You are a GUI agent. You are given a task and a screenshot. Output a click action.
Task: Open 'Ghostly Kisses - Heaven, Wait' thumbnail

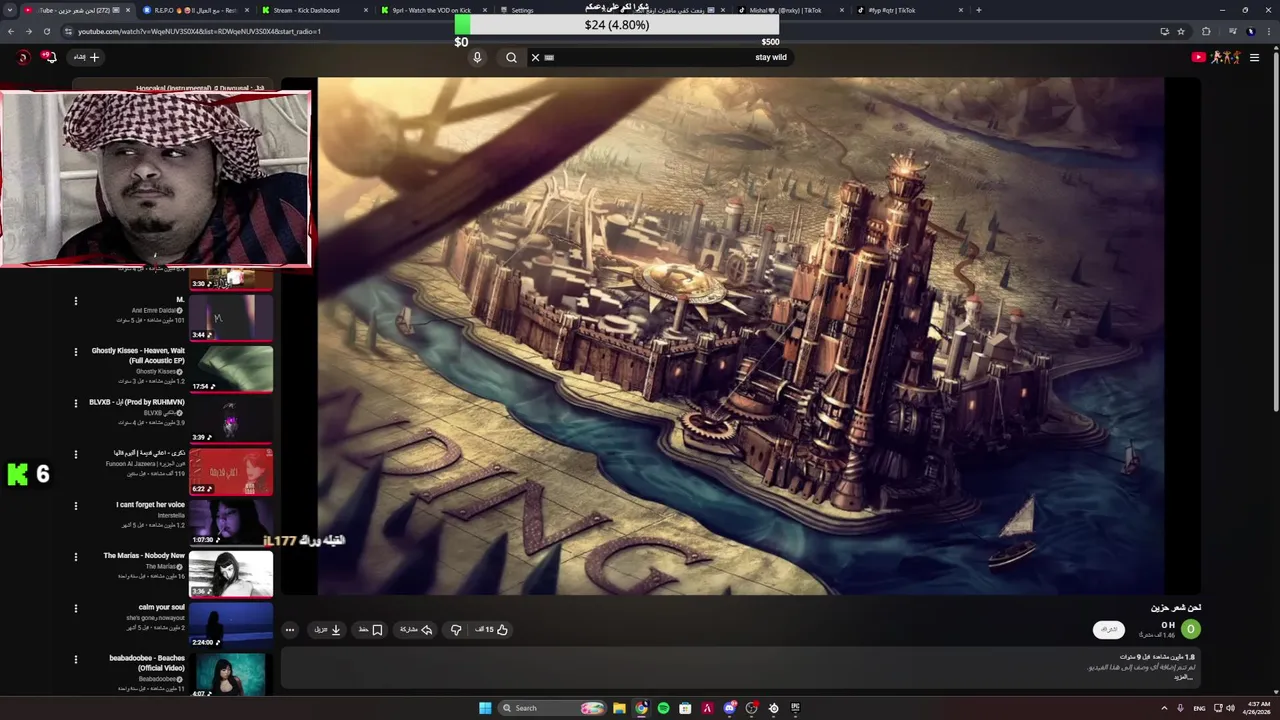pos(231,369)
